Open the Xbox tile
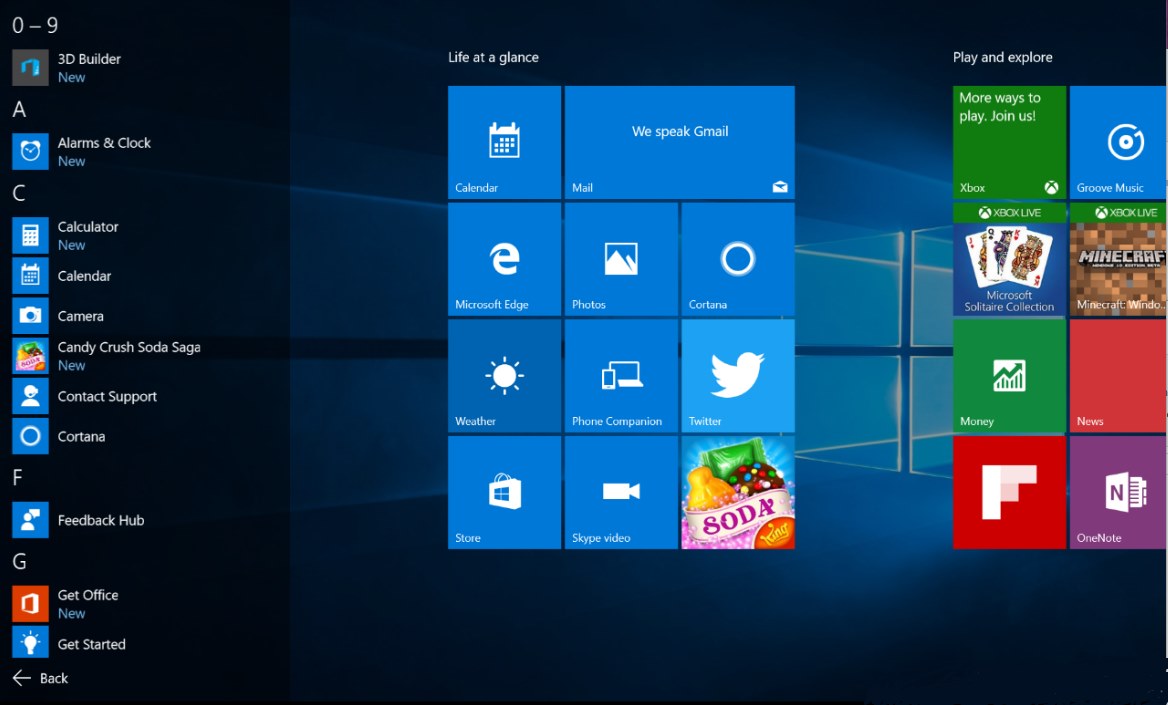This screenshot has height=705, width=1168. point(1009,142)
